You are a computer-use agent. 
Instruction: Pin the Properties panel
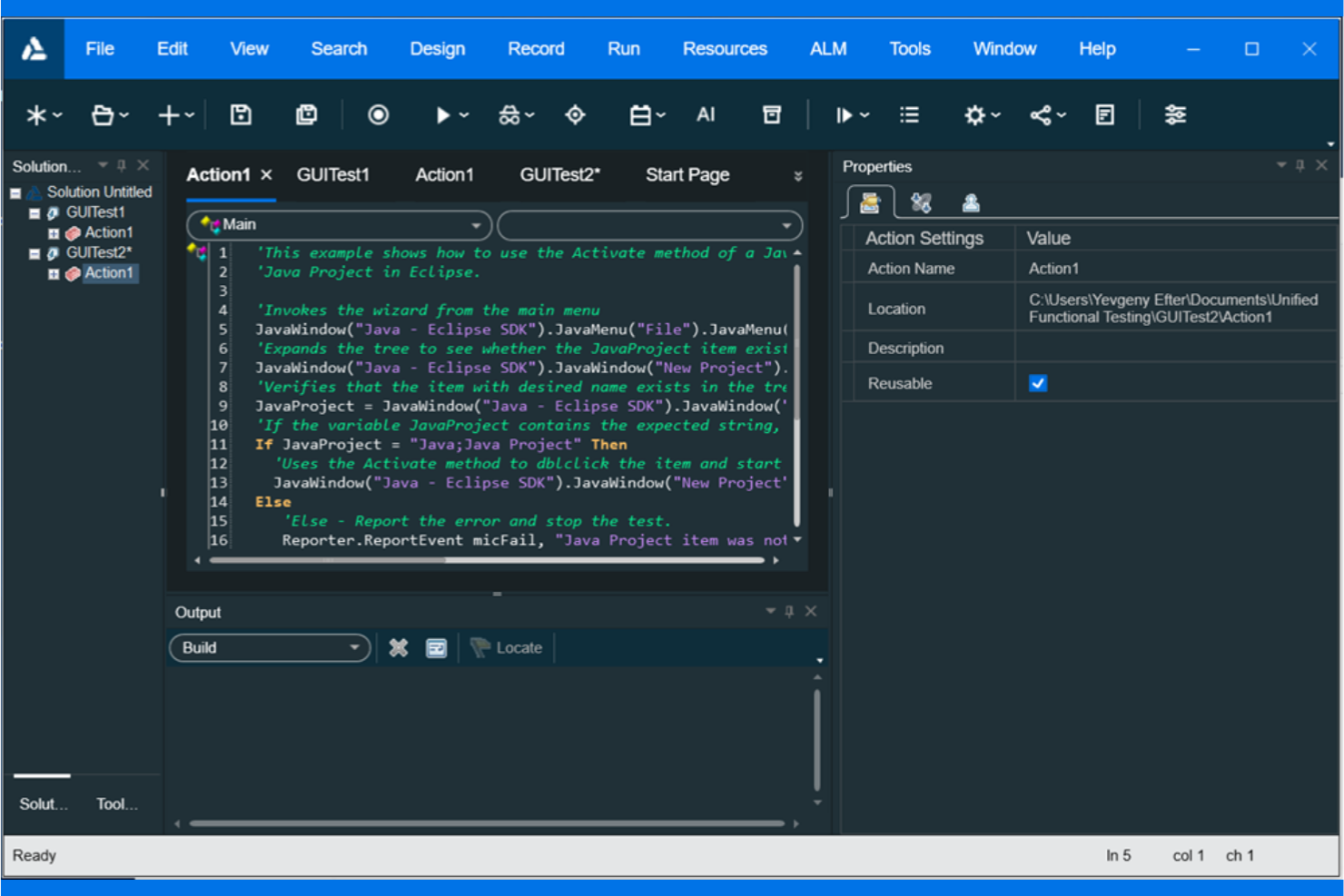(1300, 166)
